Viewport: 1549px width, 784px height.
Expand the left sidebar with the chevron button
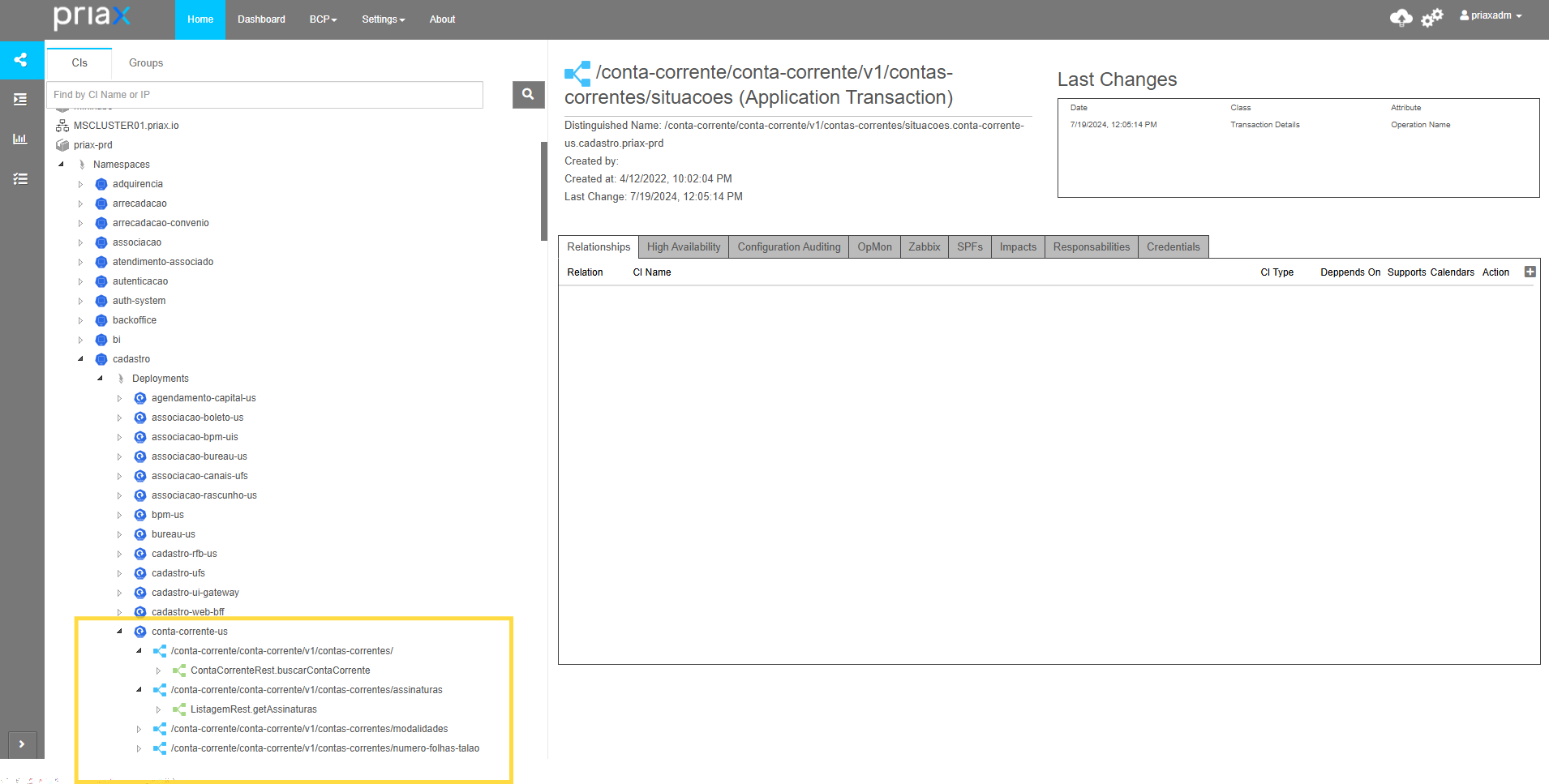[x=22, y=743]
